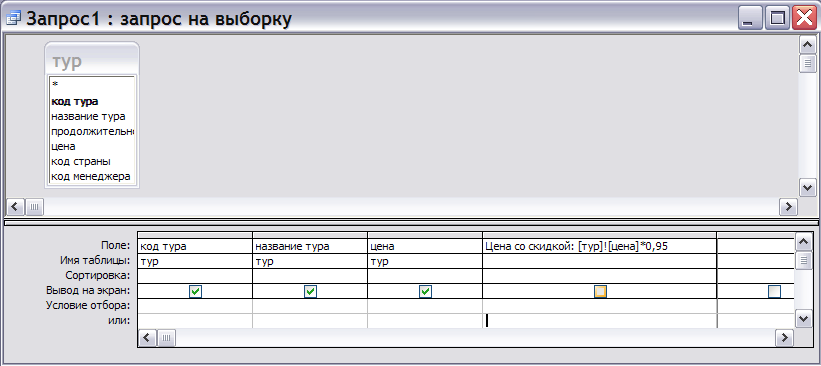Maximize the Запрос1 query window
The width and height of the screenshot is (821, 366).
tap(777, 19)
